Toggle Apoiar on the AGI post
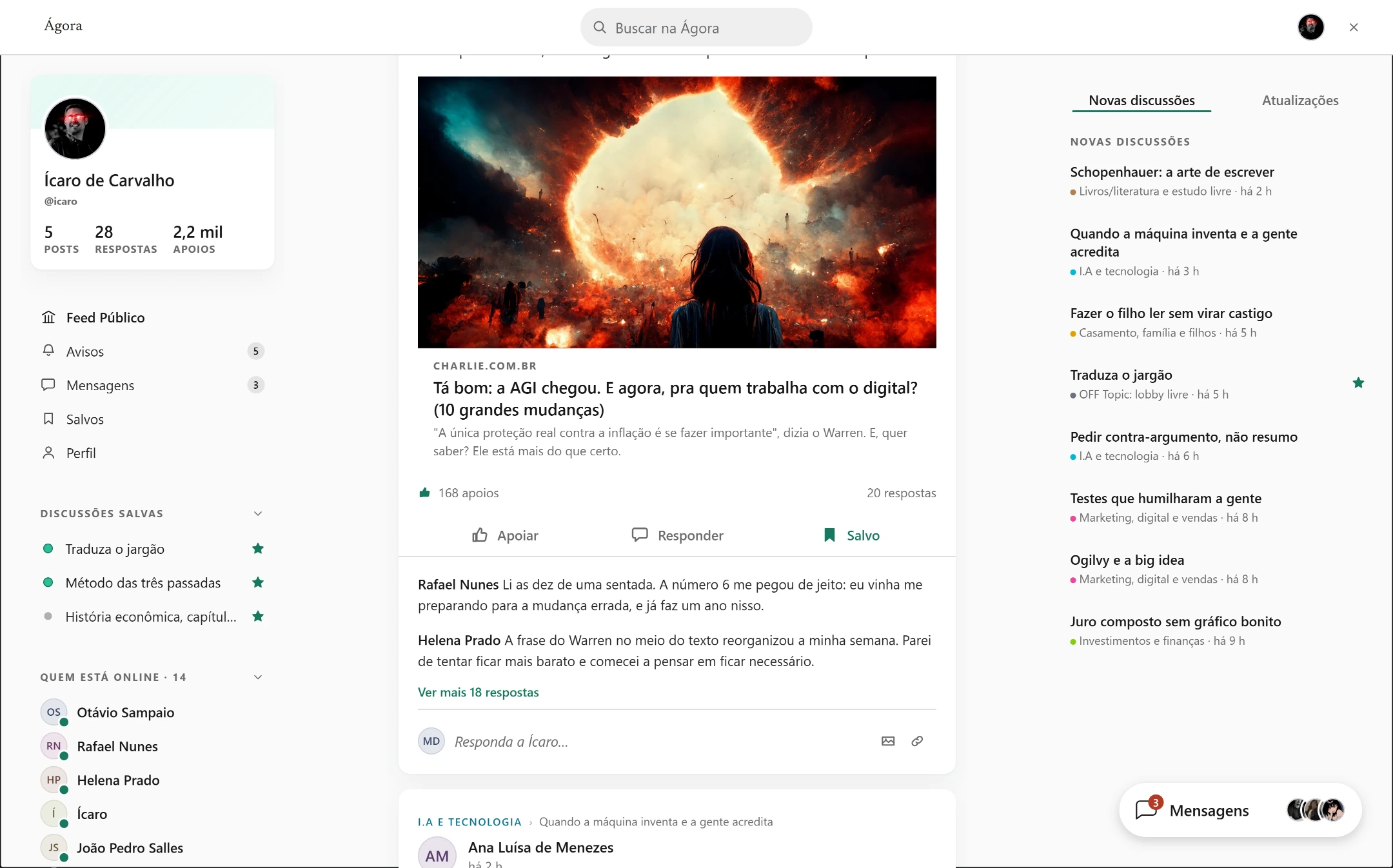Image resolution: width=1393 pixels, height=868 pixels. tap(505, 535)
